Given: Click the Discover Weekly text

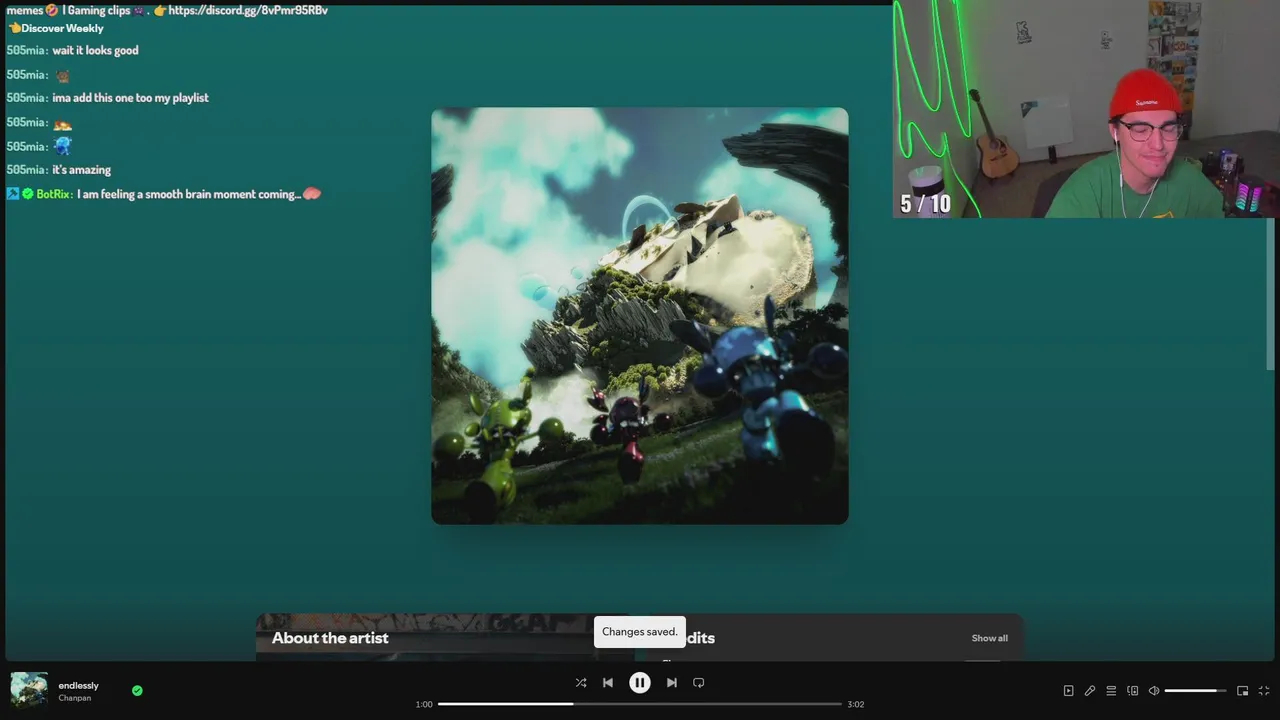Looking at the screenshot, I should 62,28.
